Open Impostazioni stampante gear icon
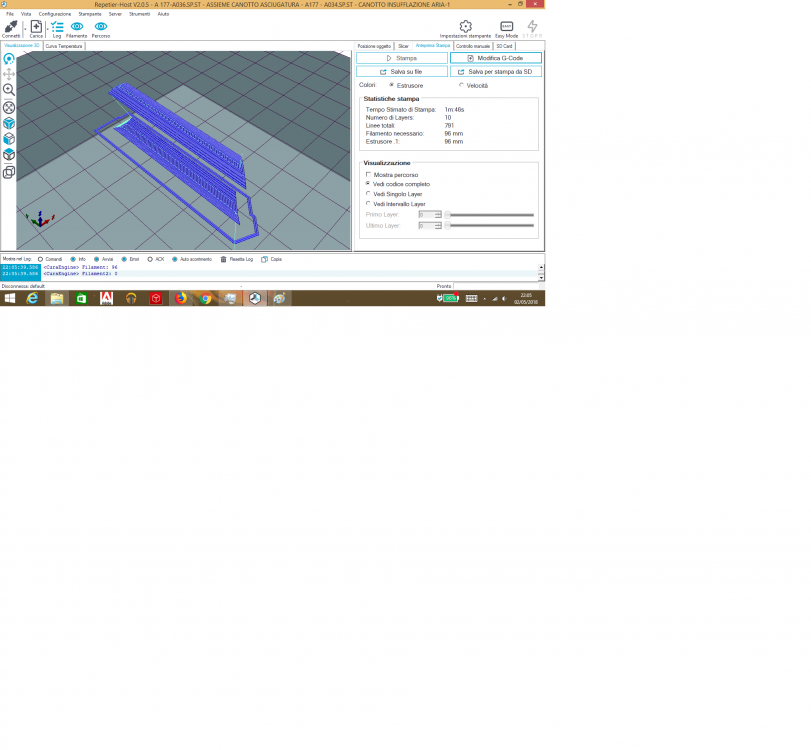Image resolution: width=811 pixels, height=750 pixels. [x=465, y=26]
